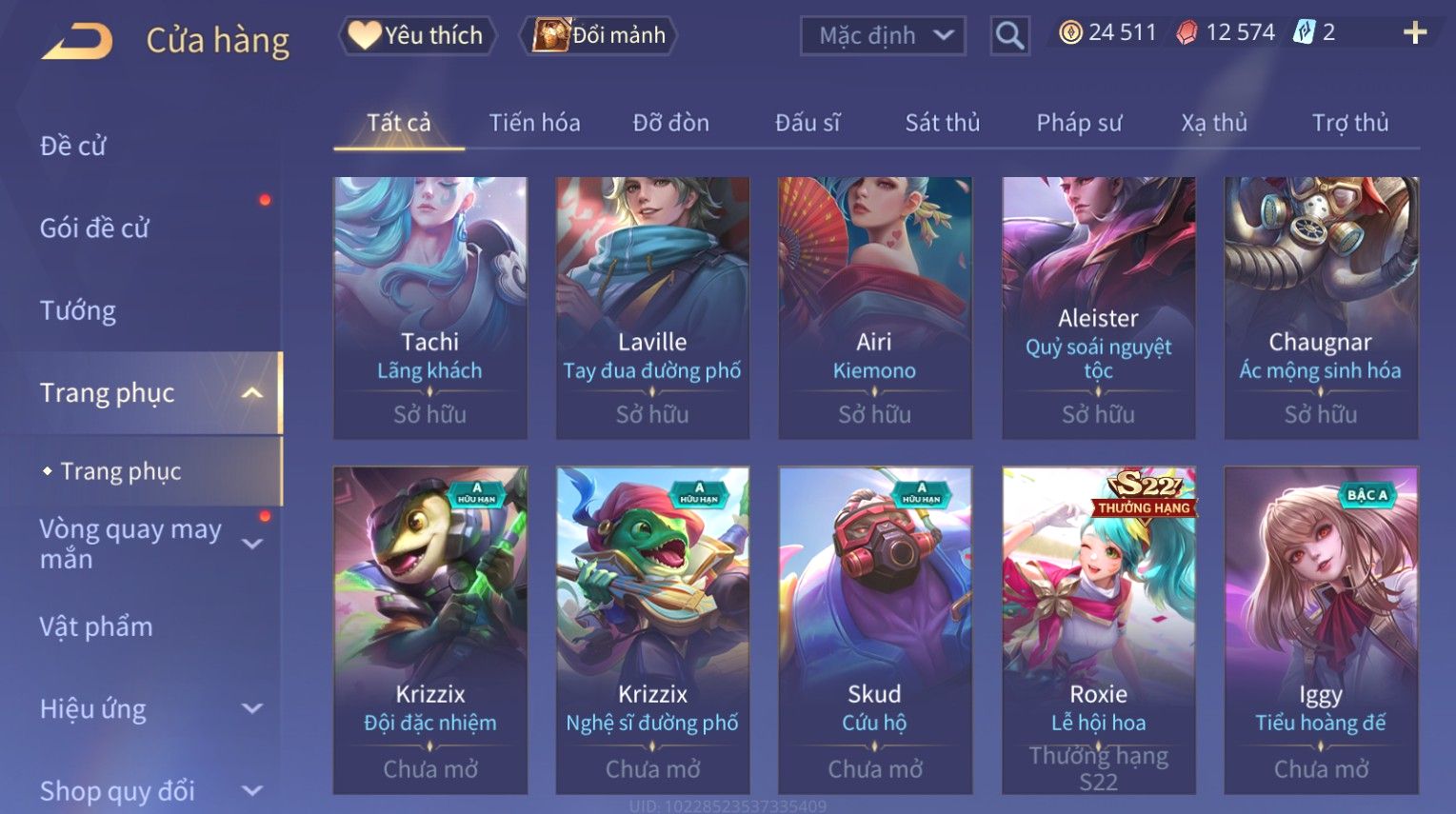This screenshot has width=1456, height=814.
Task: Open Gói đề cử in sidebar
Action: tap(94, 228)
